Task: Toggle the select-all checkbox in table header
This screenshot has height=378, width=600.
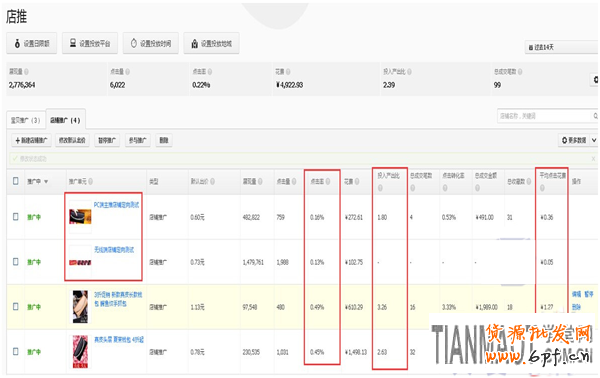Action: (16, 181)
